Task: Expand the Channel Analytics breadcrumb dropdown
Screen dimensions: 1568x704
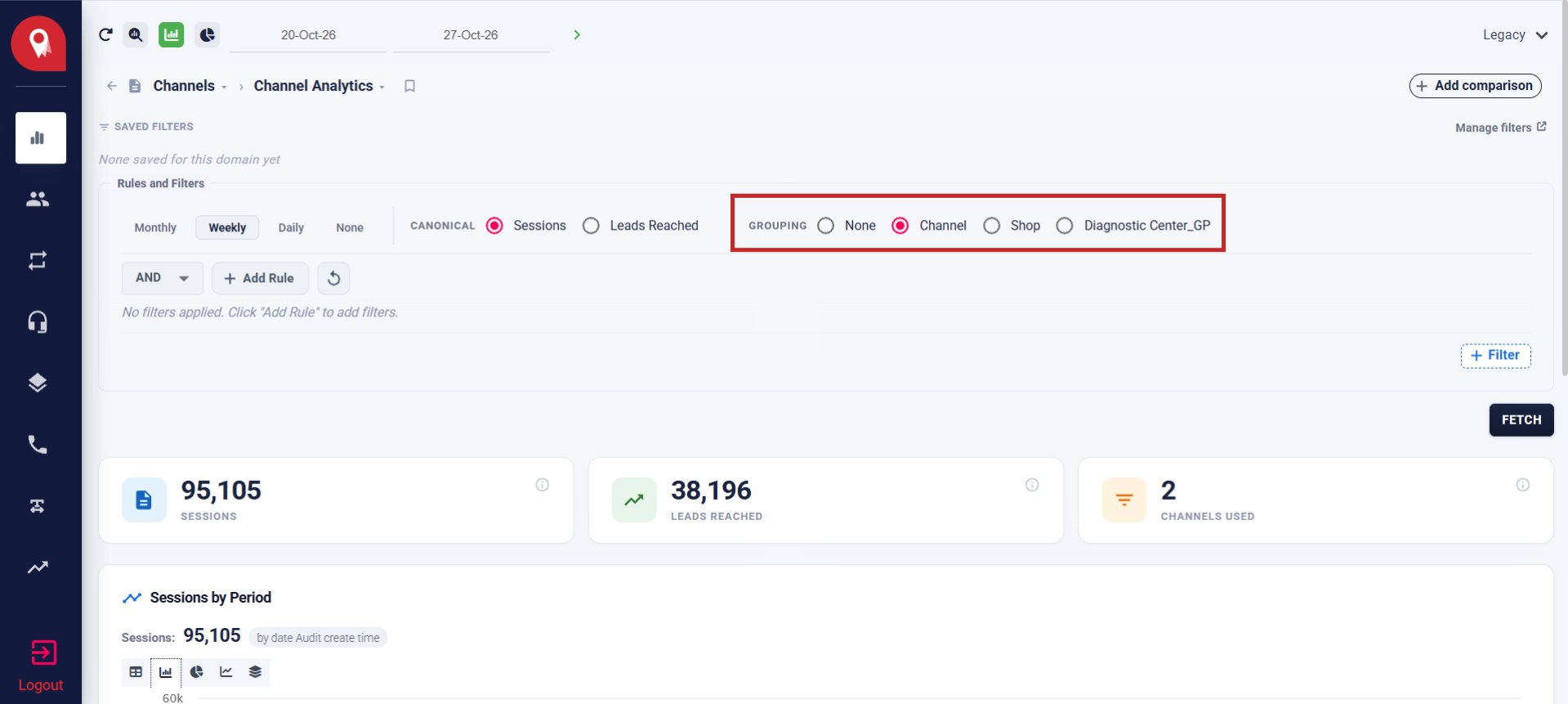Action: 382,87
